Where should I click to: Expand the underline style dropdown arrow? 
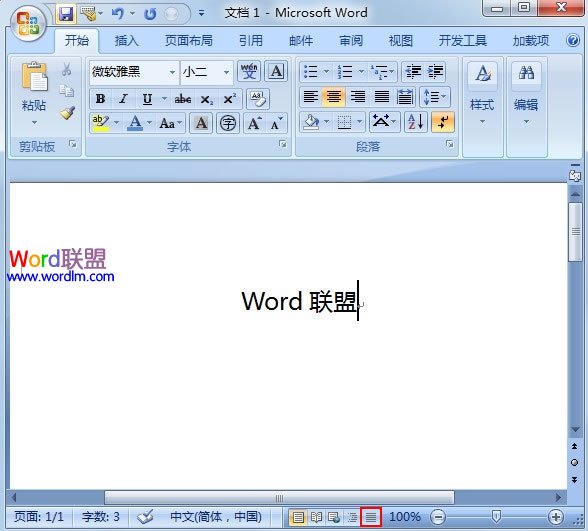tap(164, 99)
